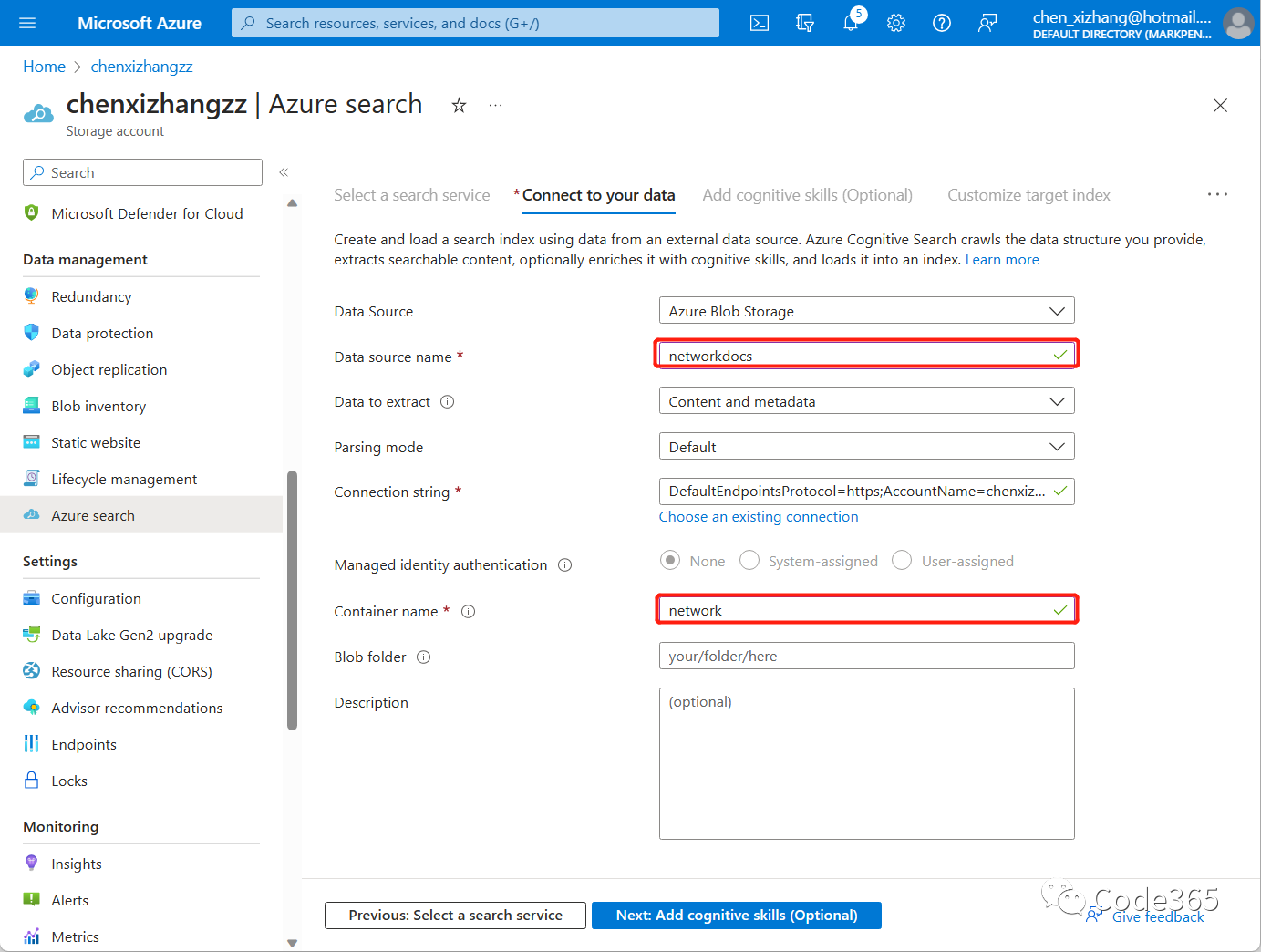Screen dimensions: 1261x952
Task: Select the System-assigned identity radio button
Action: (x=749, y=560)
